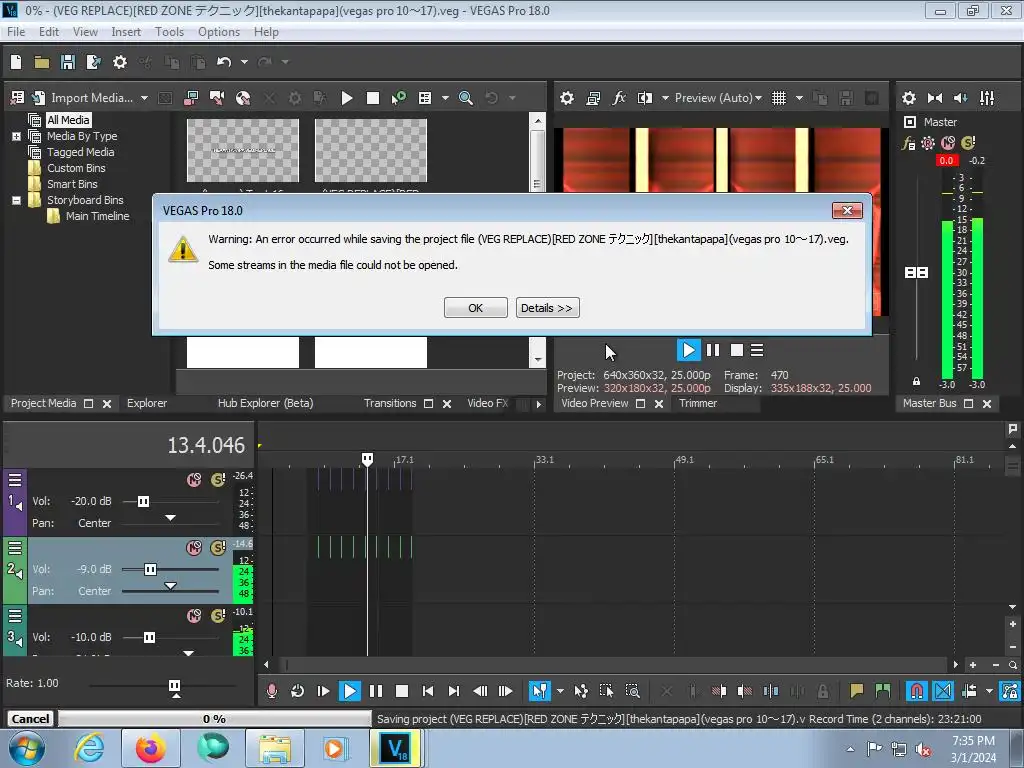The height and width of the screenshot is (768, 1024).
Task: Click the New project icon
Action: 16,62
